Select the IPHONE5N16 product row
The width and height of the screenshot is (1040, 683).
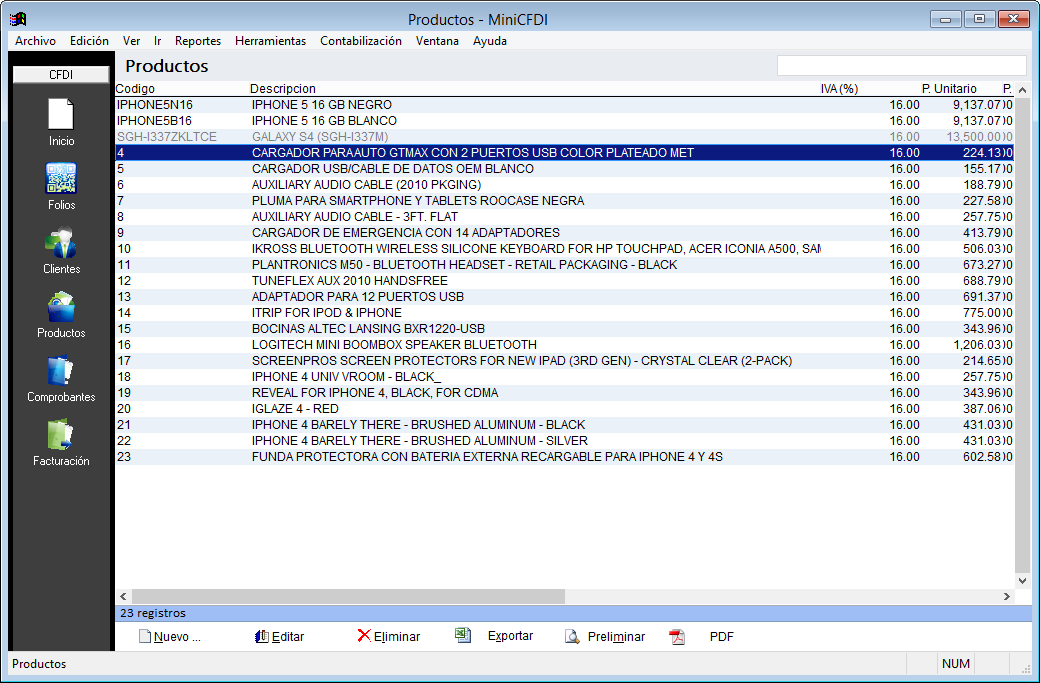pyautogui.click(x=564, y=105)
